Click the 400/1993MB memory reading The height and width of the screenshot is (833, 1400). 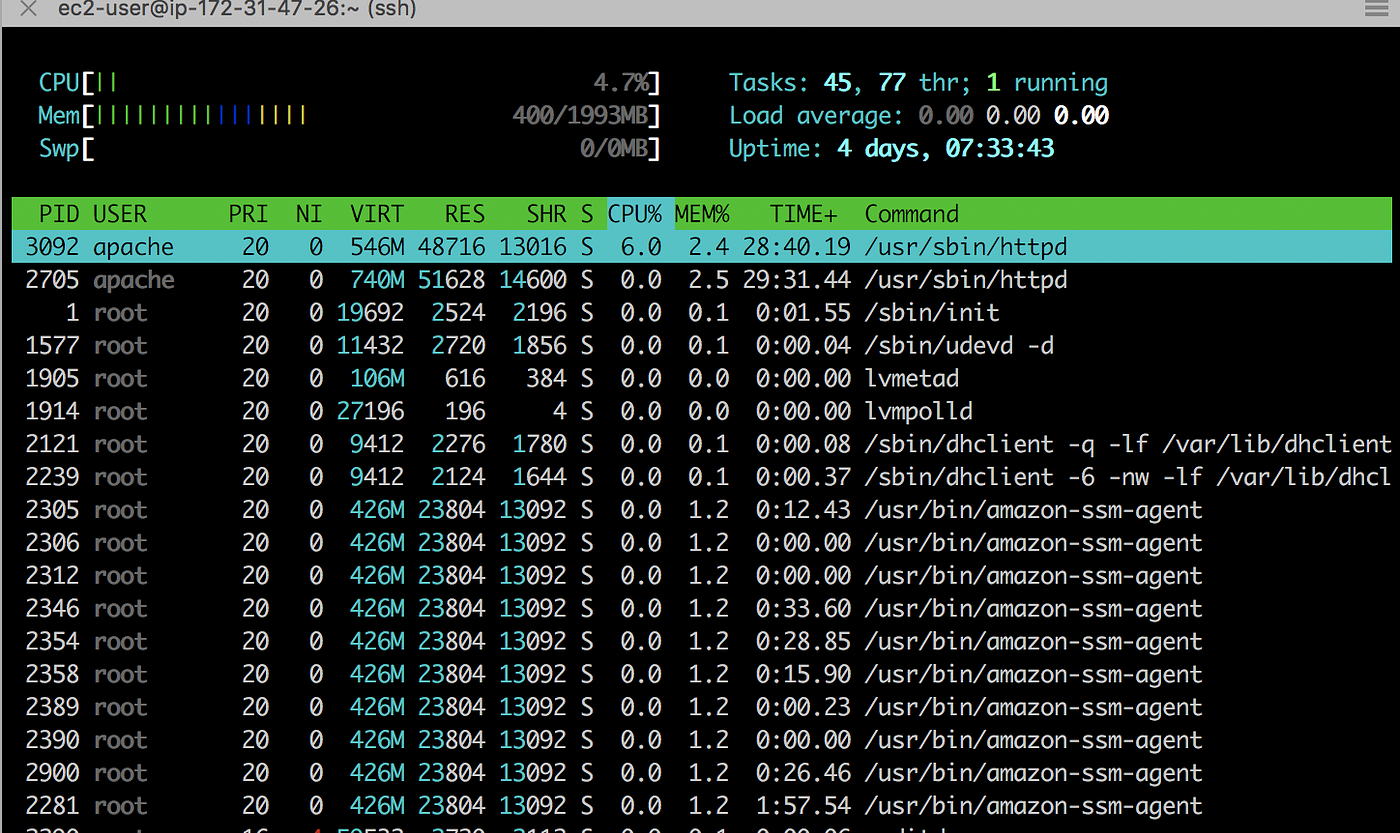[x=581, y=115]
